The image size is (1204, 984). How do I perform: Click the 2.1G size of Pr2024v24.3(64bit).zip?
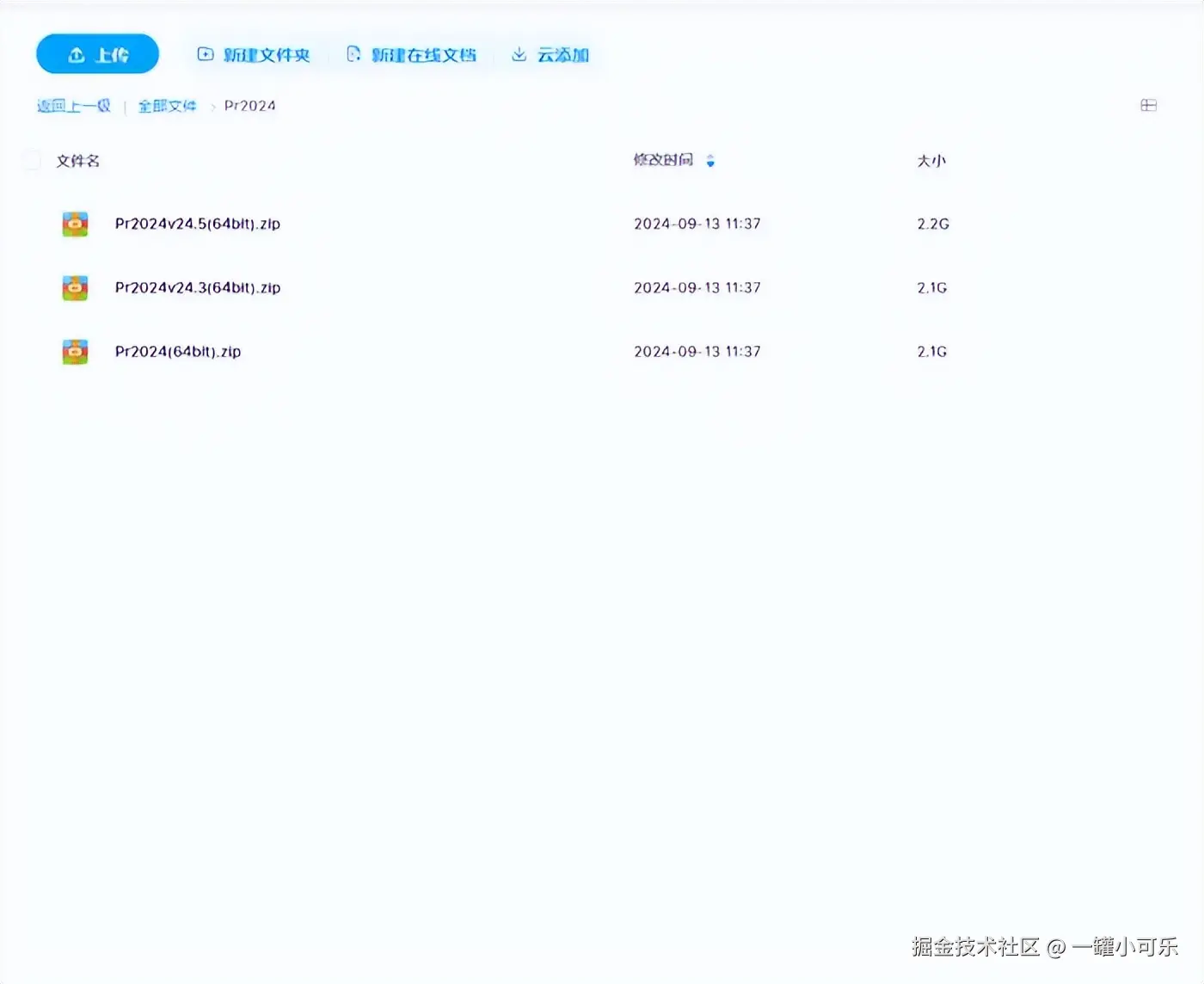click(932, 287)
